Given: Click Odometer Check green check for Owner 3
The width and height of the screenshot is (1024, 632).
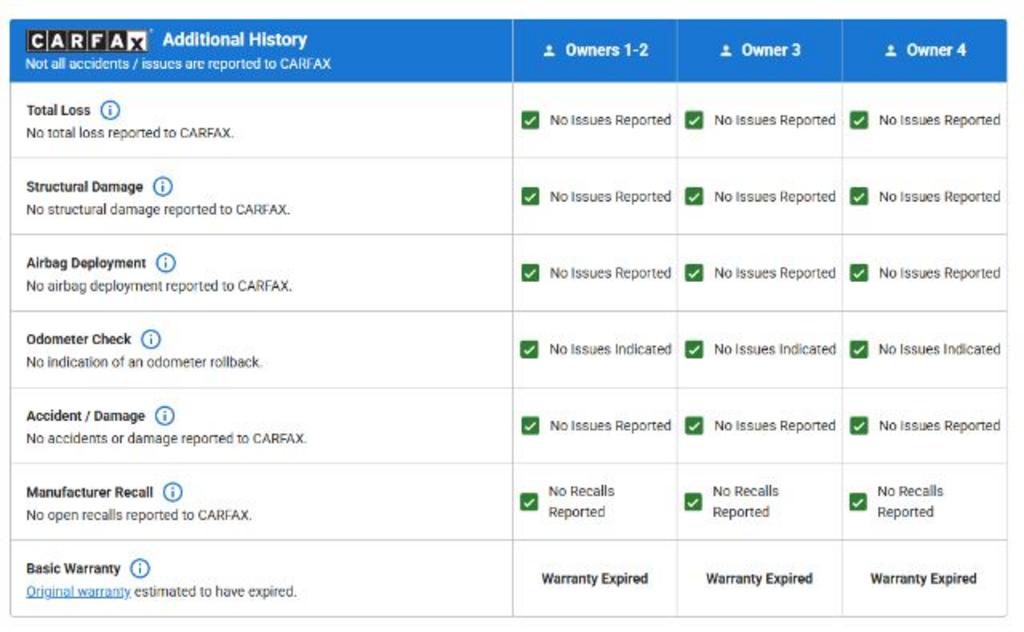Looking at the screenshot, I should (694, 349).
